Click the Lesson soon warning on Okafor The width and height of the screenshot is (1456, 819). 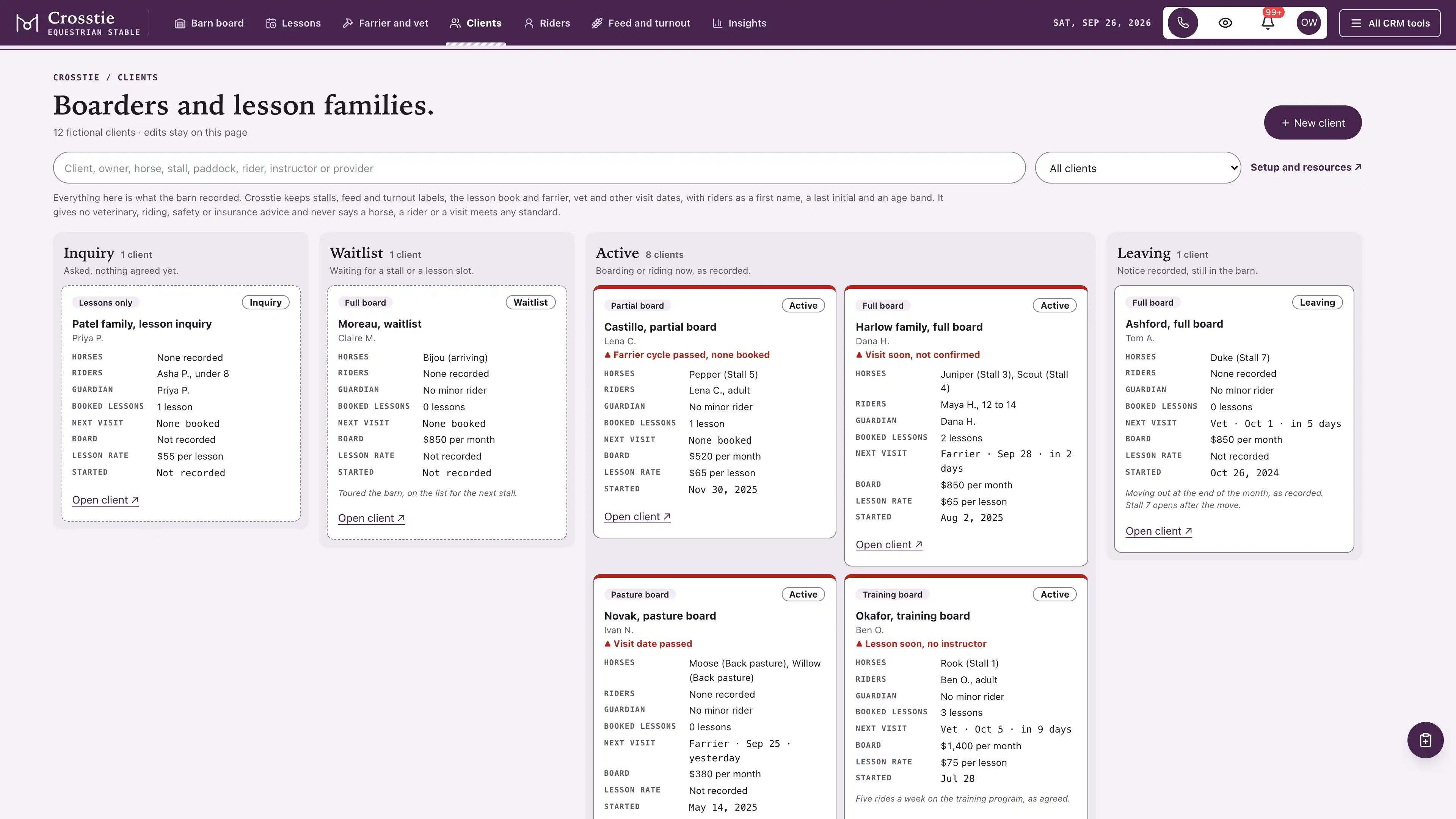pos(921,644)
